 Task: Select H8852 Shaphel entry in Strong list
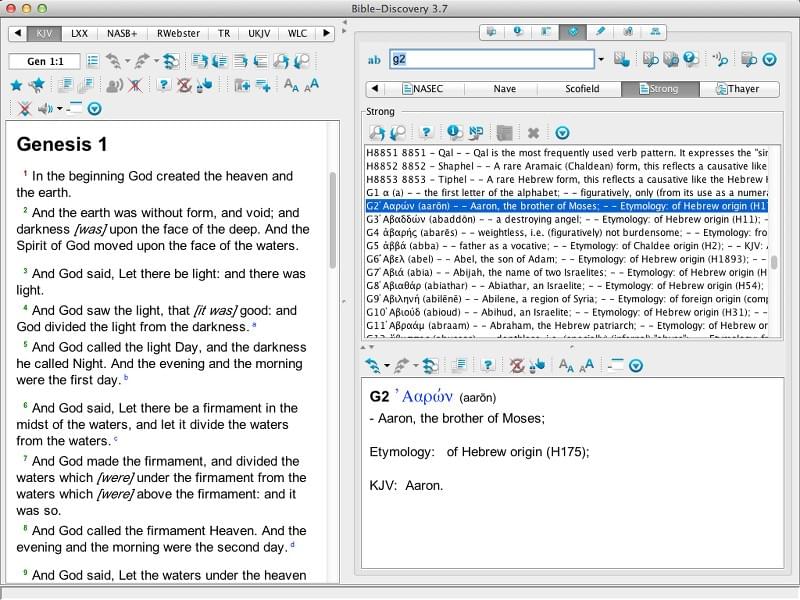point(566,166)
